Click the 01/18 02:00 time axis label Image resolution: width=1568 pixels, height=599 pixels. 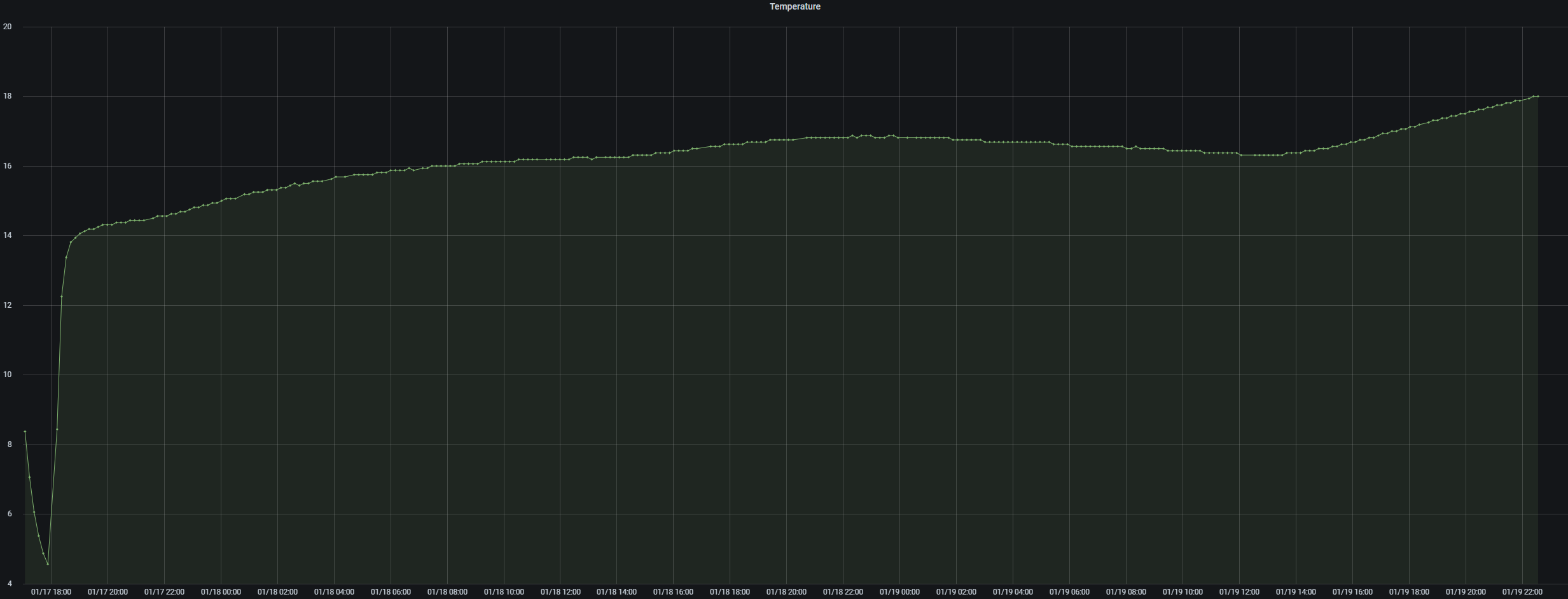click(277, 592)
